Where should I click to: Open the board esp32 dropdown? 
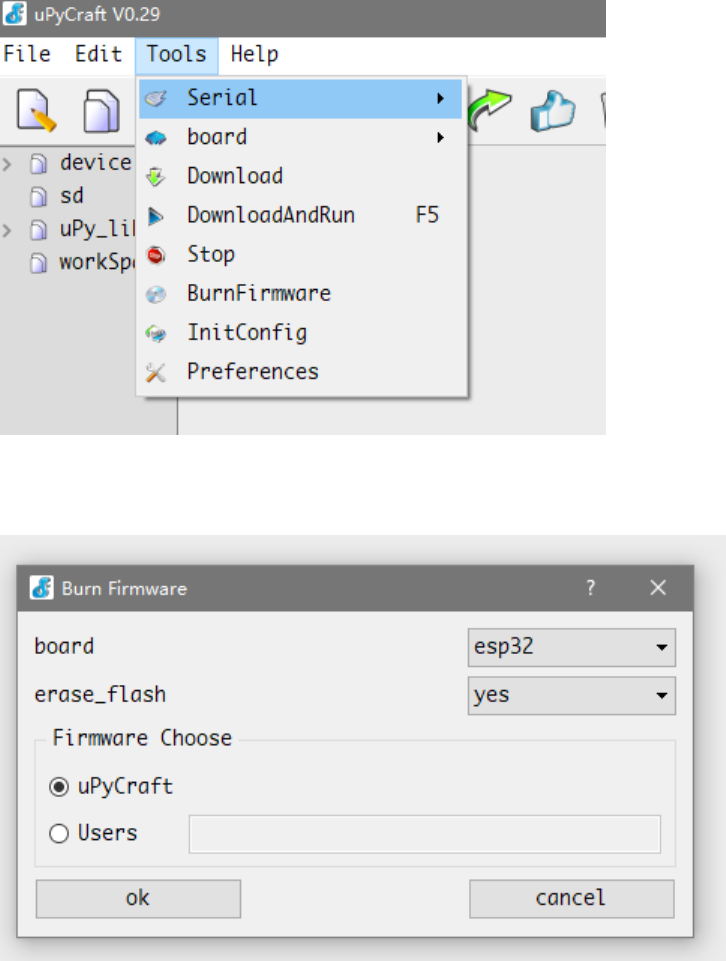572,647
